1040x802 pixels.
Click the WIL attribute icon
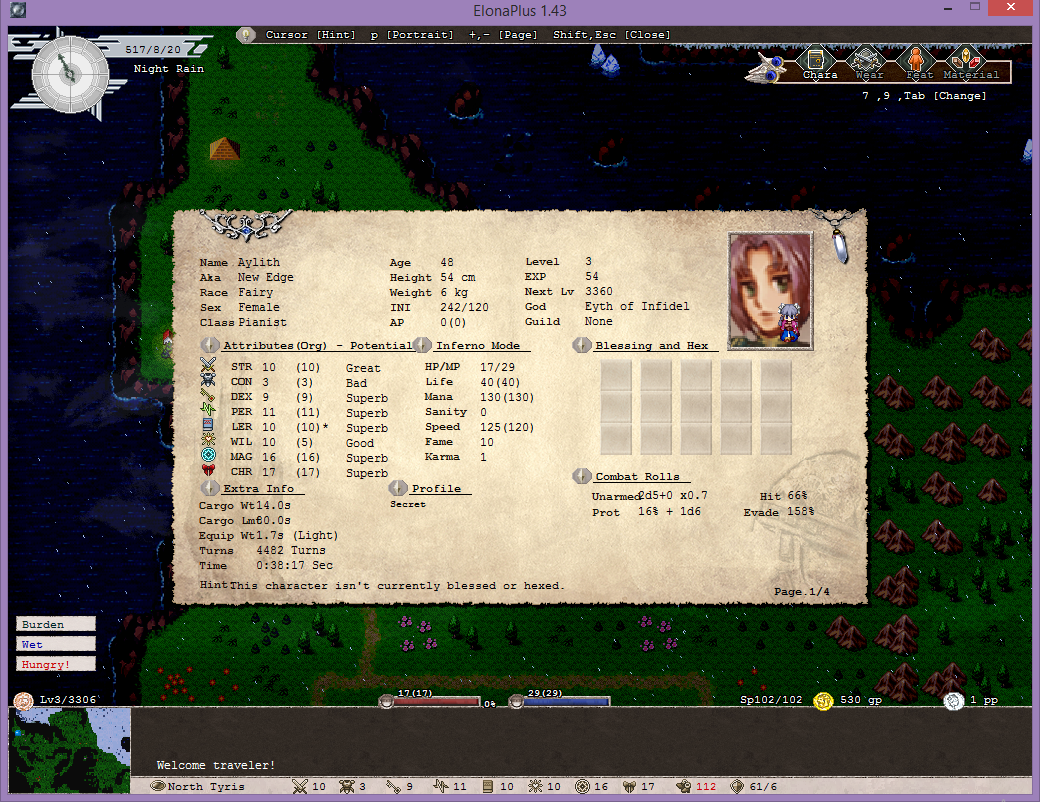(208, 440)
